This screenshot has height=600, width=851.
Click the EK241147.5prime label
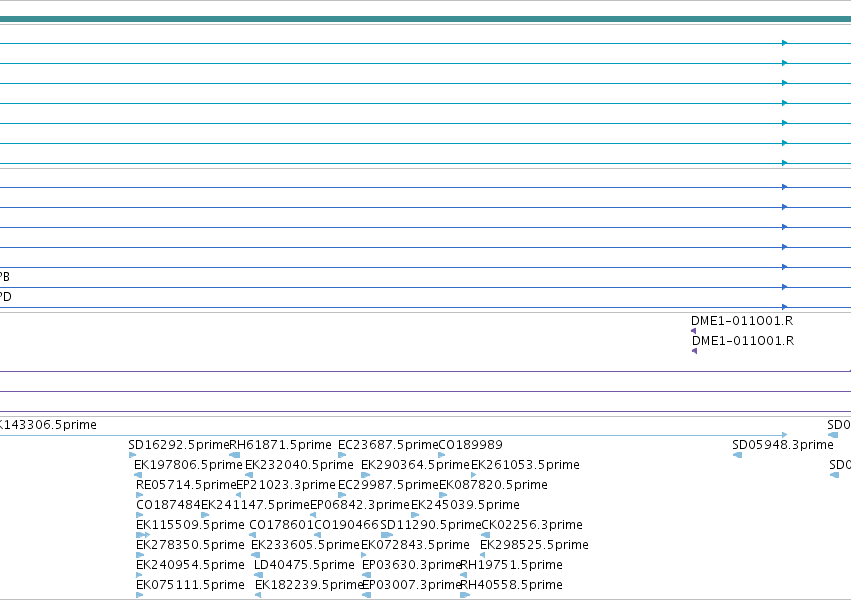pos(255,505)
